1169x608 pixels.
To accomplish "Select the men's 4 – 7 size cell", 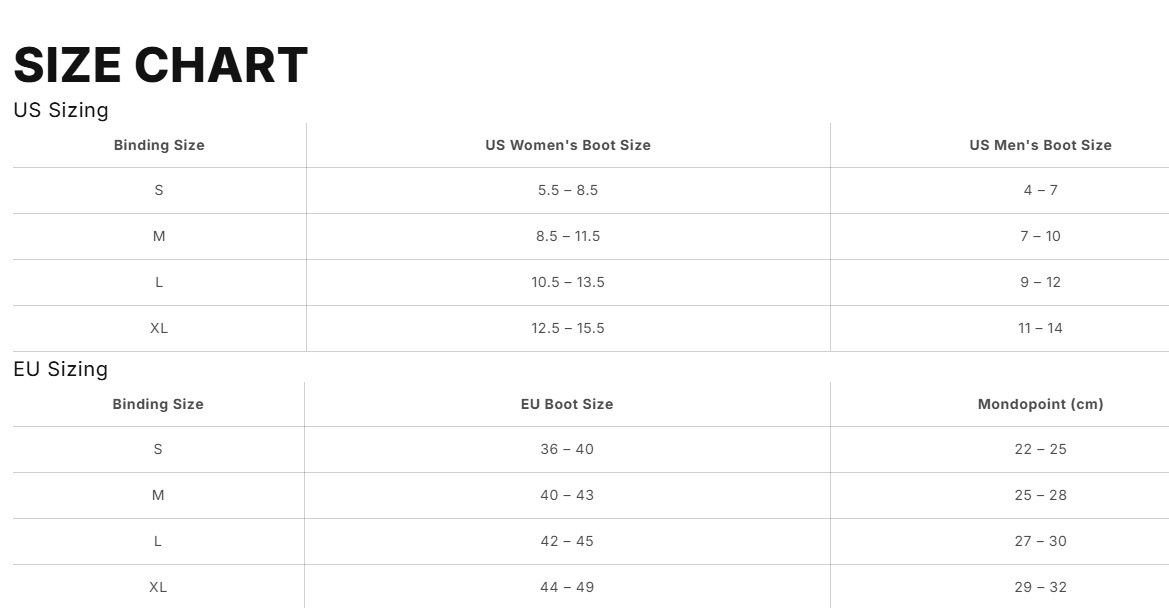I will [1040, 190].
